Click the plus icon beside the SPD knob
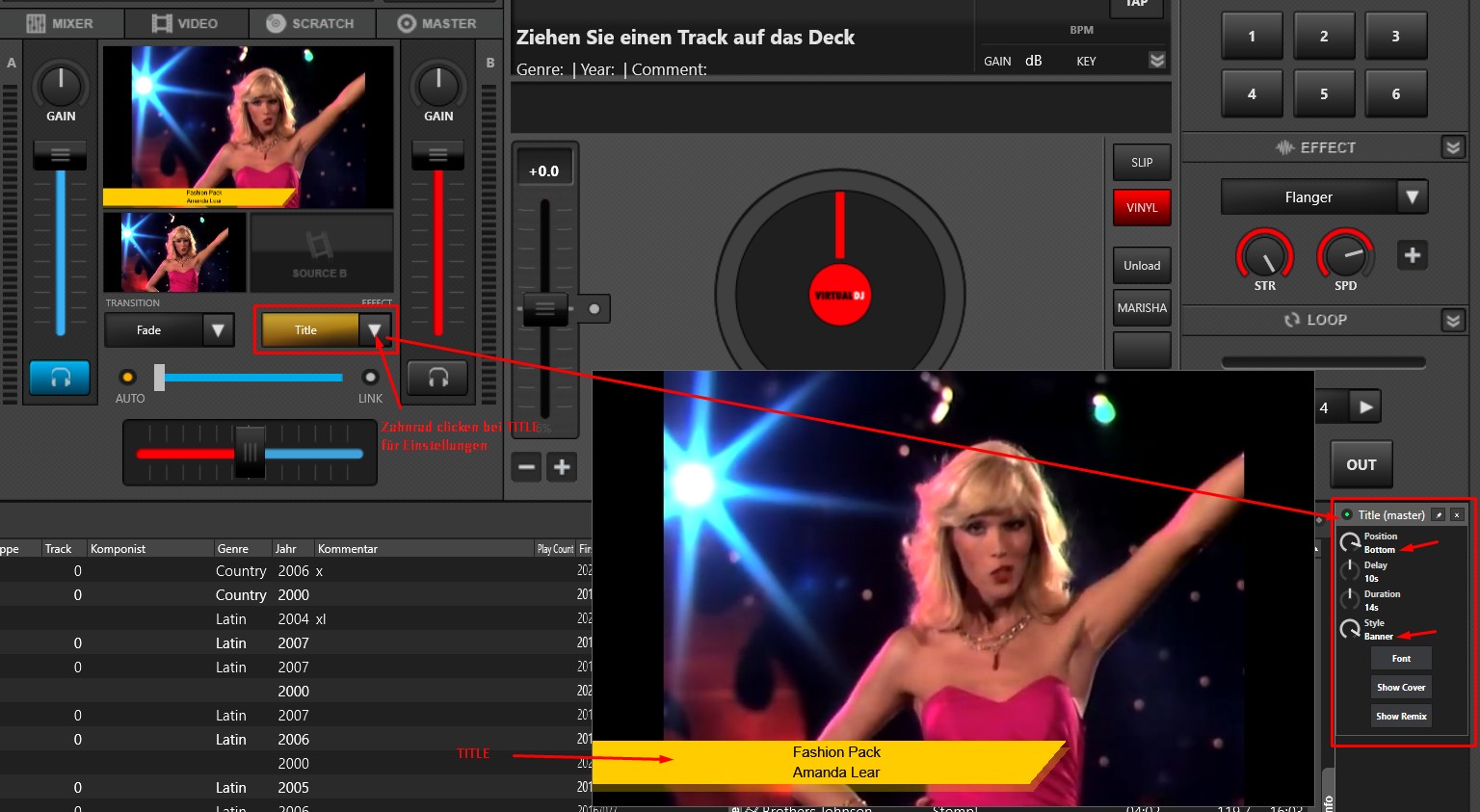1480x812 pixels. tap(1412, 255)
